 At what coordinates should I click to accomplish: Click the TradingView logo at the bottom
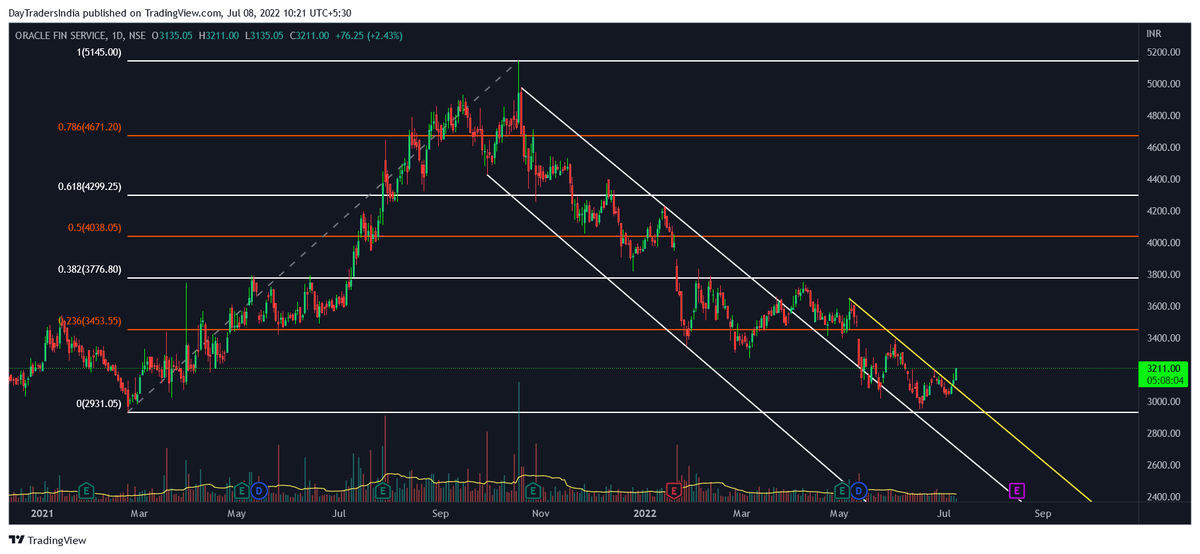(x=48, y=540)
